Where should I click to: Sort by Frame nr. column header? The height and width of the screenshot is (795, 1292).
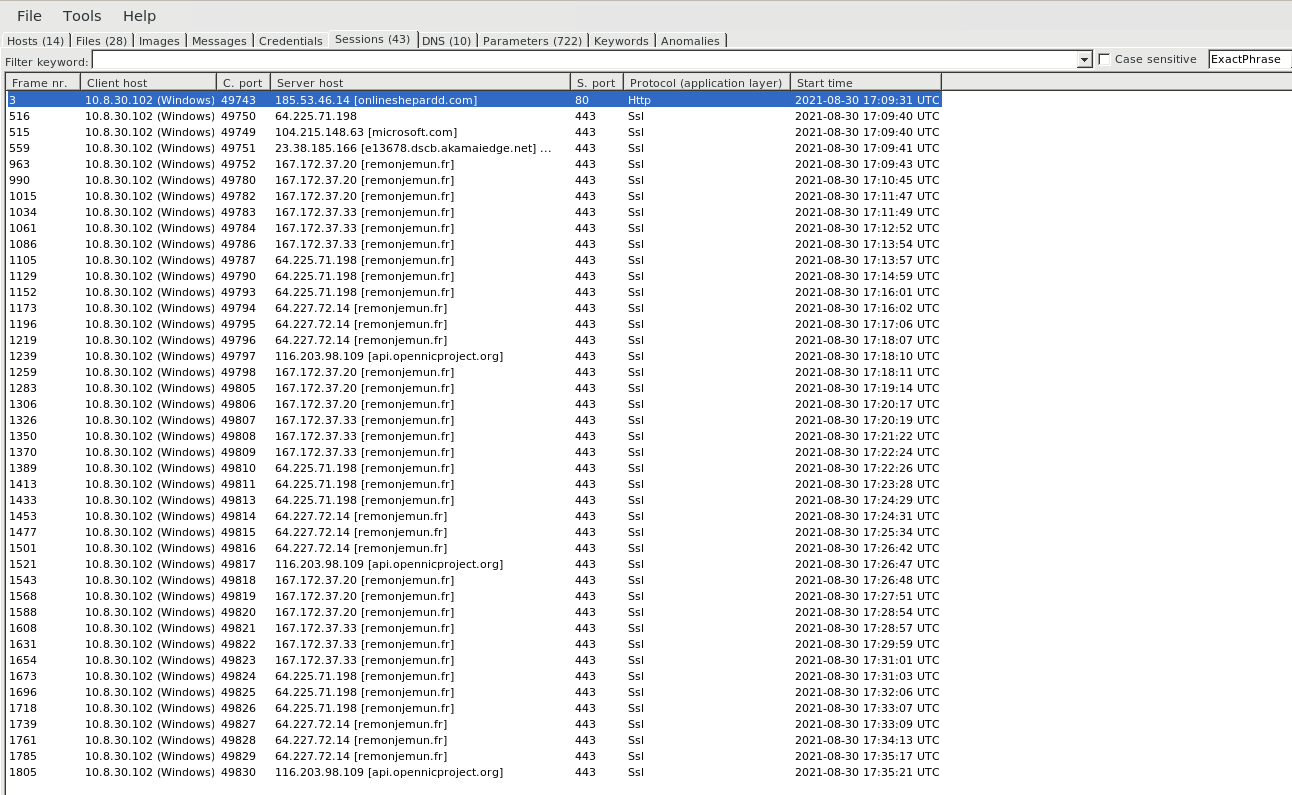click(43, 82)
